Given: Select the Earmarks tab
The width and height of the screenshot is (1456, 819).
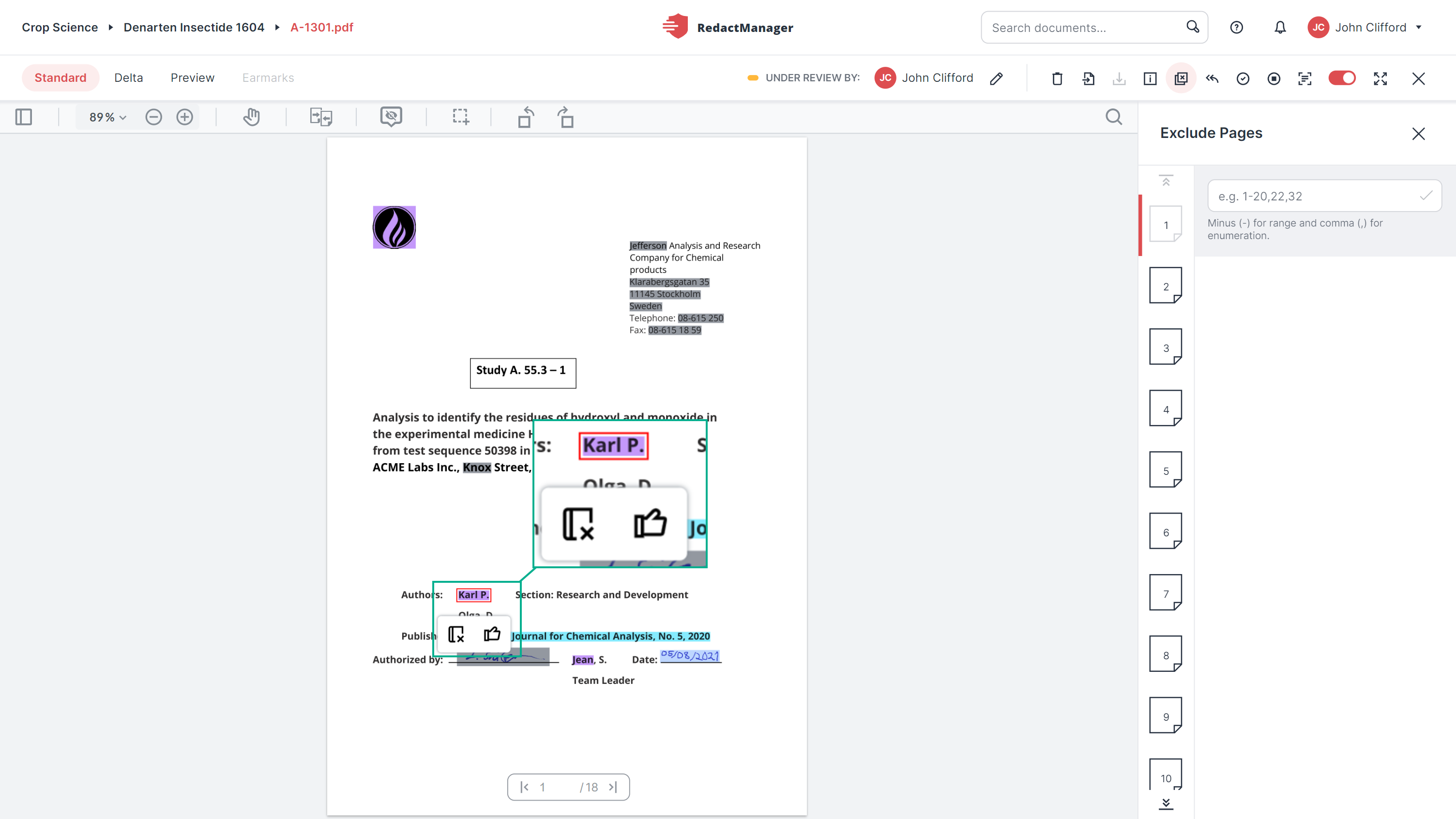Looking at the screenshot, I should click(x=269, y=77).
